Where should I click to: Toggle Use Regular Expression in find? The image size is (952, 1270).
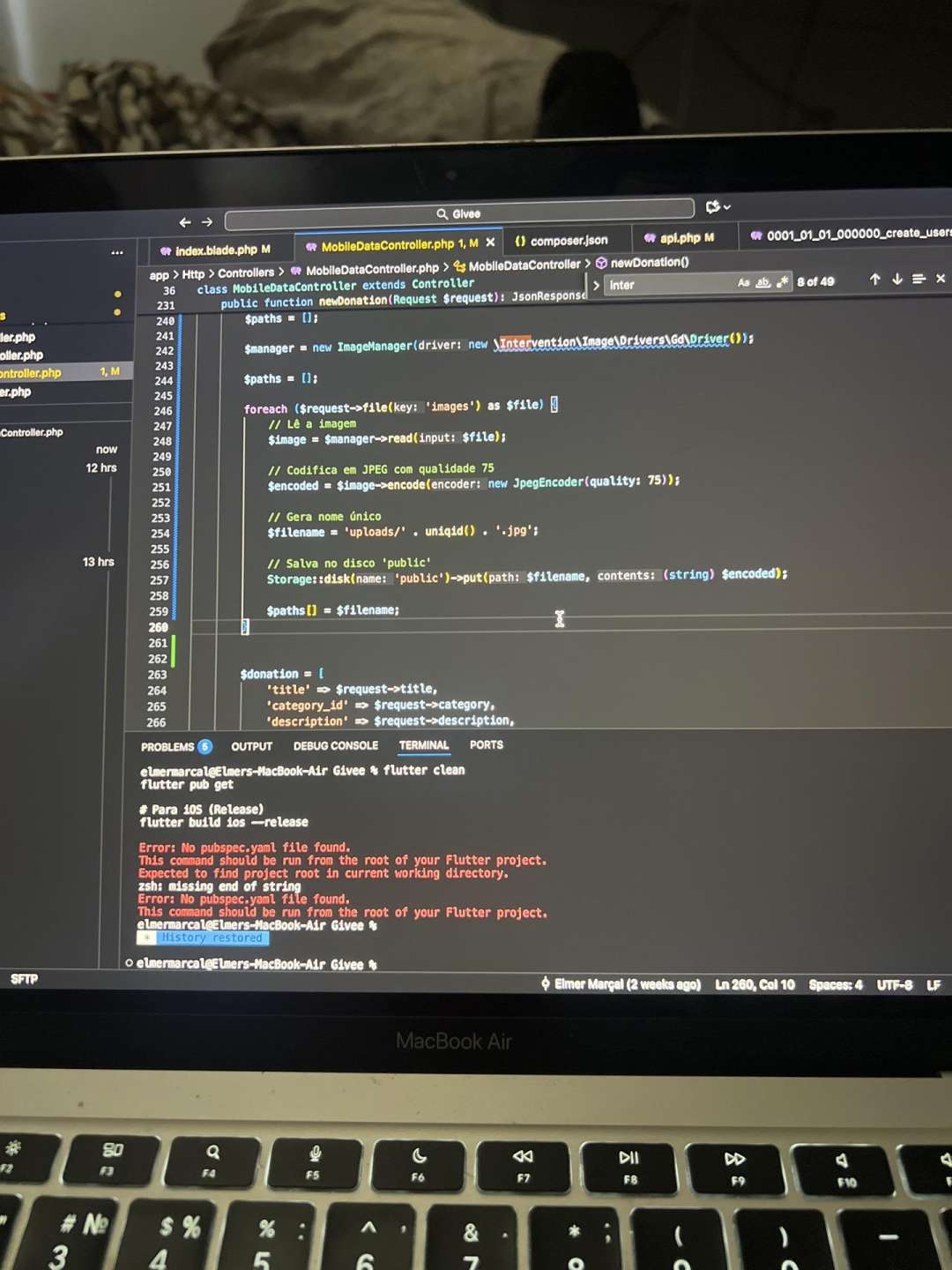click(x=782, y=282)
